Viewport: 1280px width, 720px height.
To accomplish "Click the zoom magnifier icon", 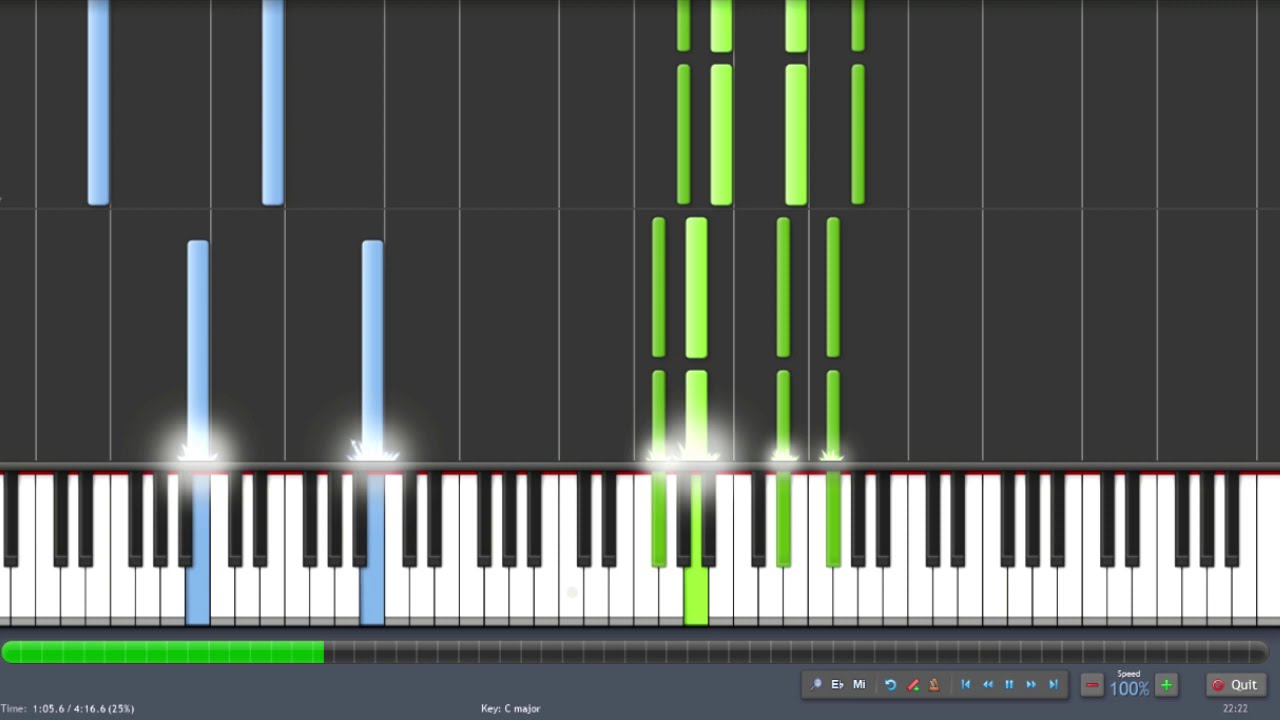I will coord(816,685).
